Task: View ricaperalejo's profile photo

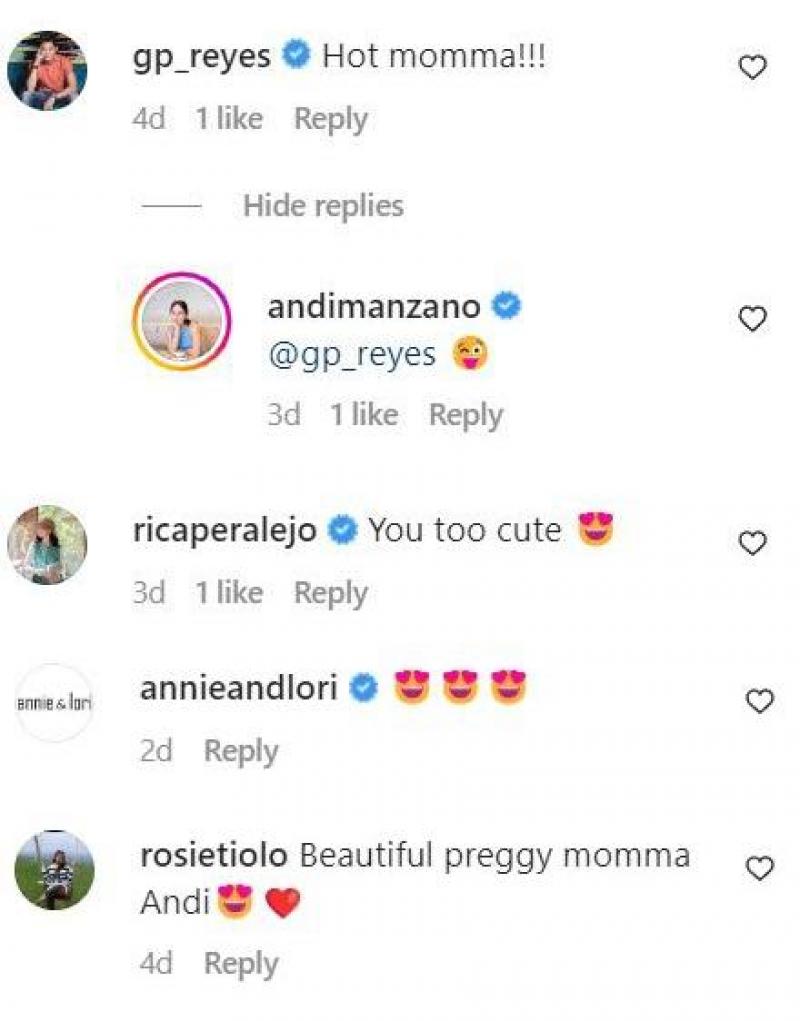Action: pos(47,544)
